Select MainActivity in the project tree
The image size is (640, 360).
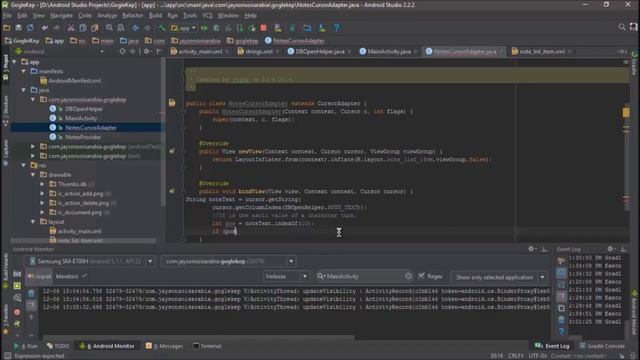(x=81, y=118)
